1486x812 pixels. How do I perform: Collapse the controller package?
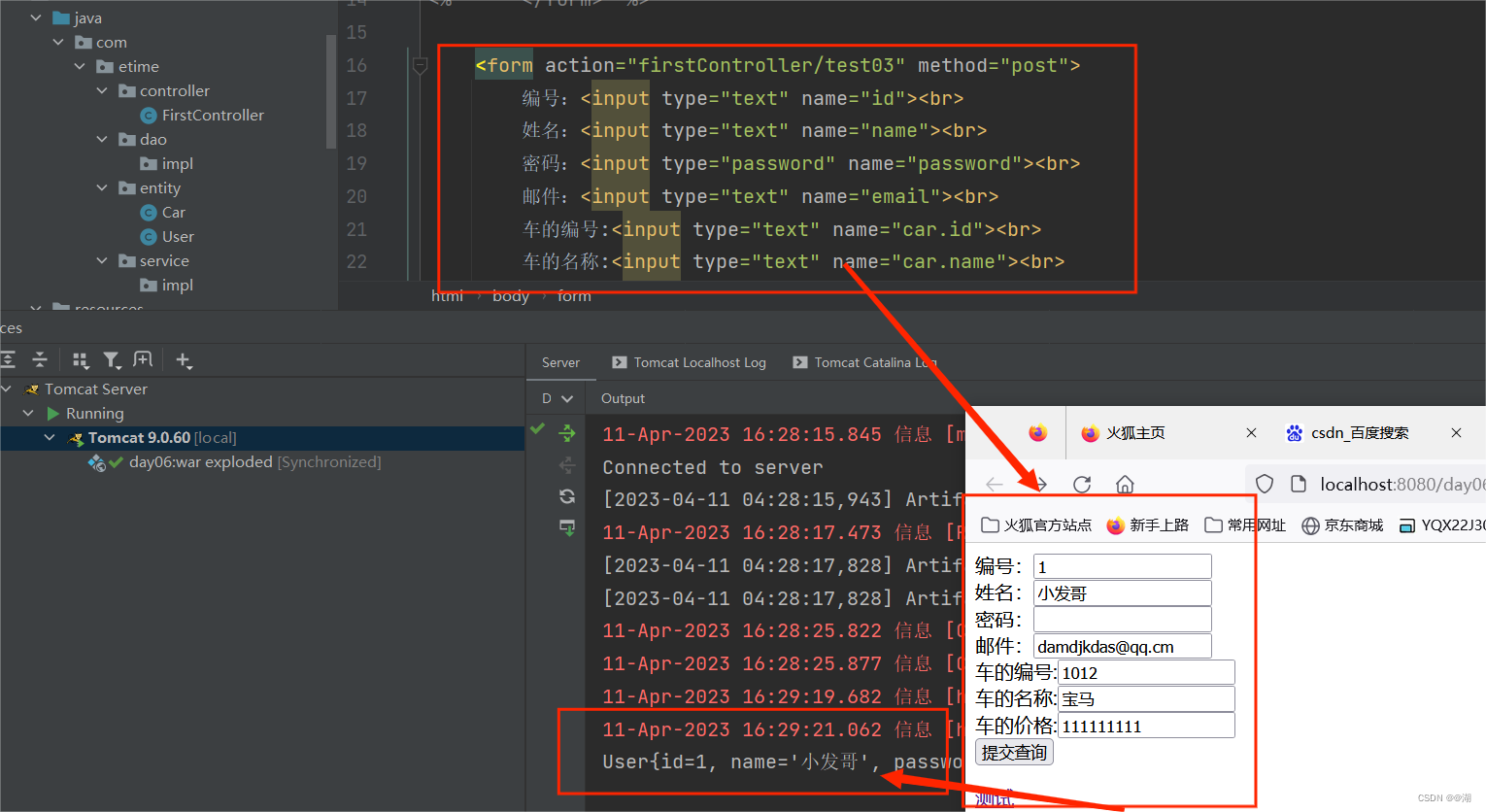pos(102,90)
